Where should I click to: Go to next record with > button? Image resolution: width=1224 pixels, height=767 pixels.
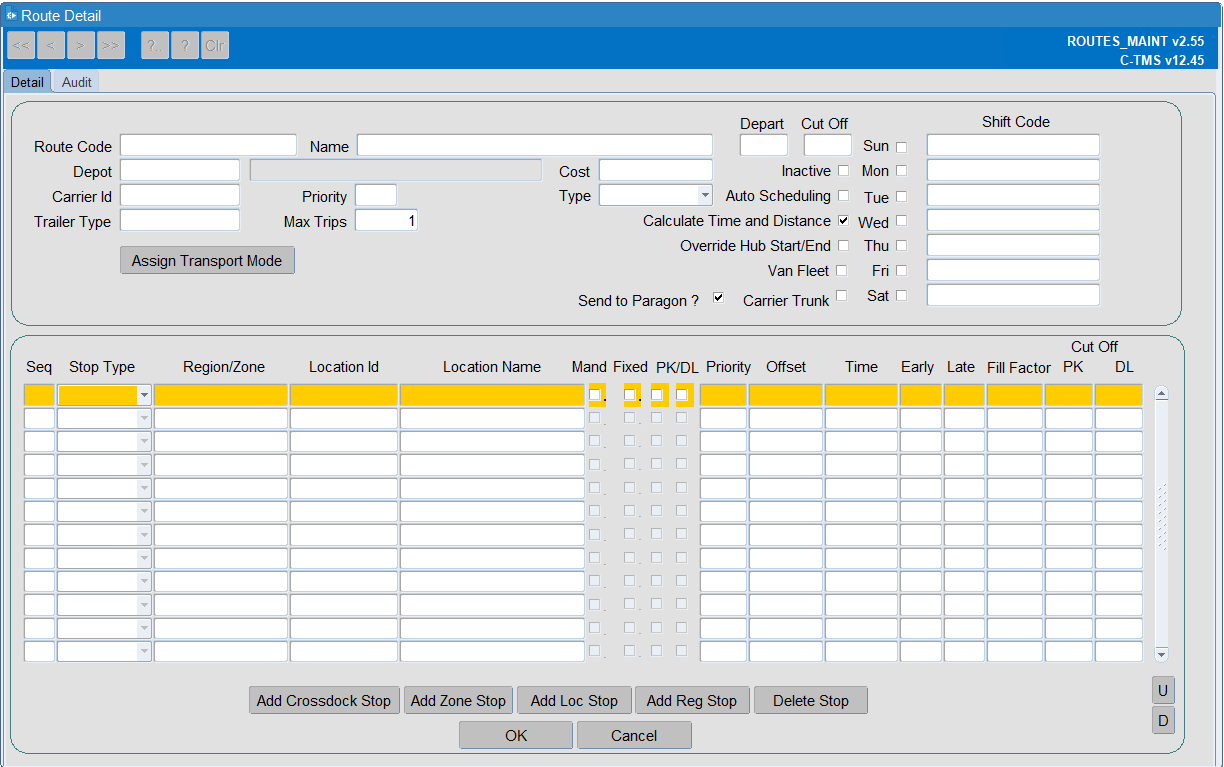[x=81, y=45]
